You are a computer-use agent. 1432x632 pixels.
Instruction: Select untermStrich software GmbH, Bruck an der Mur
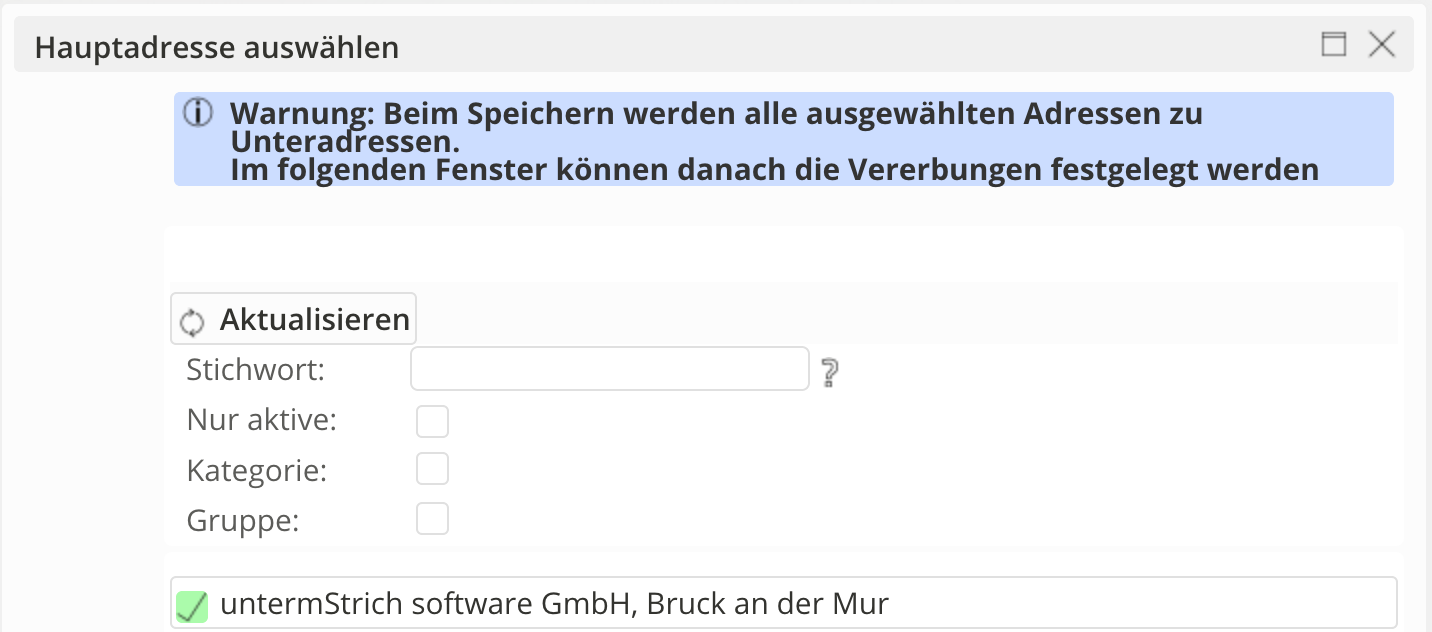554,603
